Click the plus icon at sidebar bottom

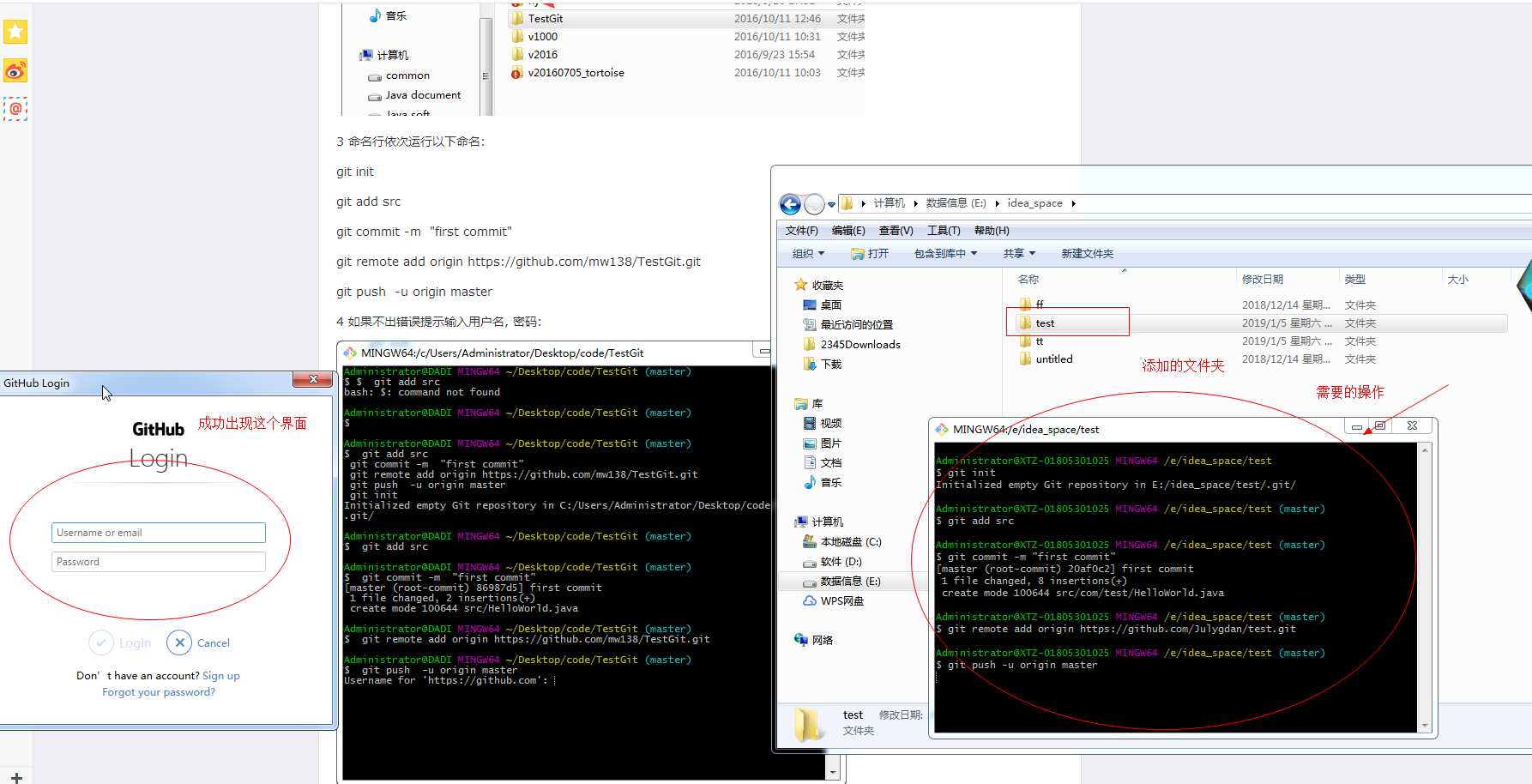click(x=16, y=778)
